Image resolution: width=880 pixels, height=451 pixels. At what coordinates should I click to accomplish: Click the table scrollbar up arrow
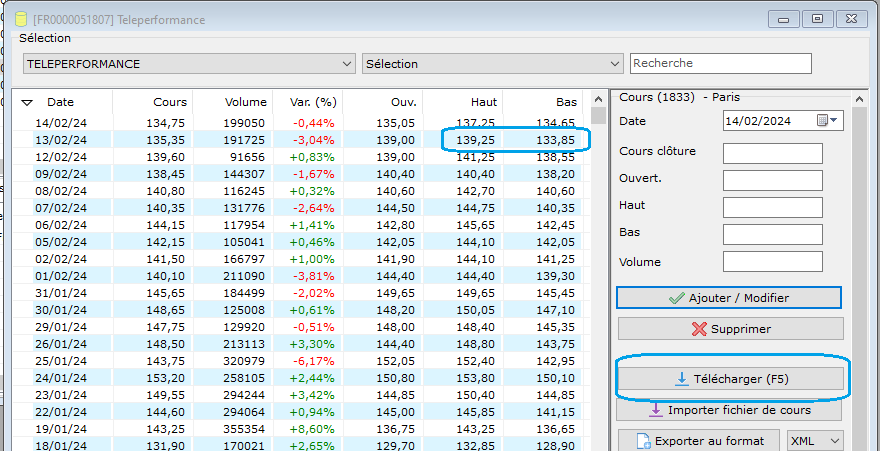click(x=599, y=99)
